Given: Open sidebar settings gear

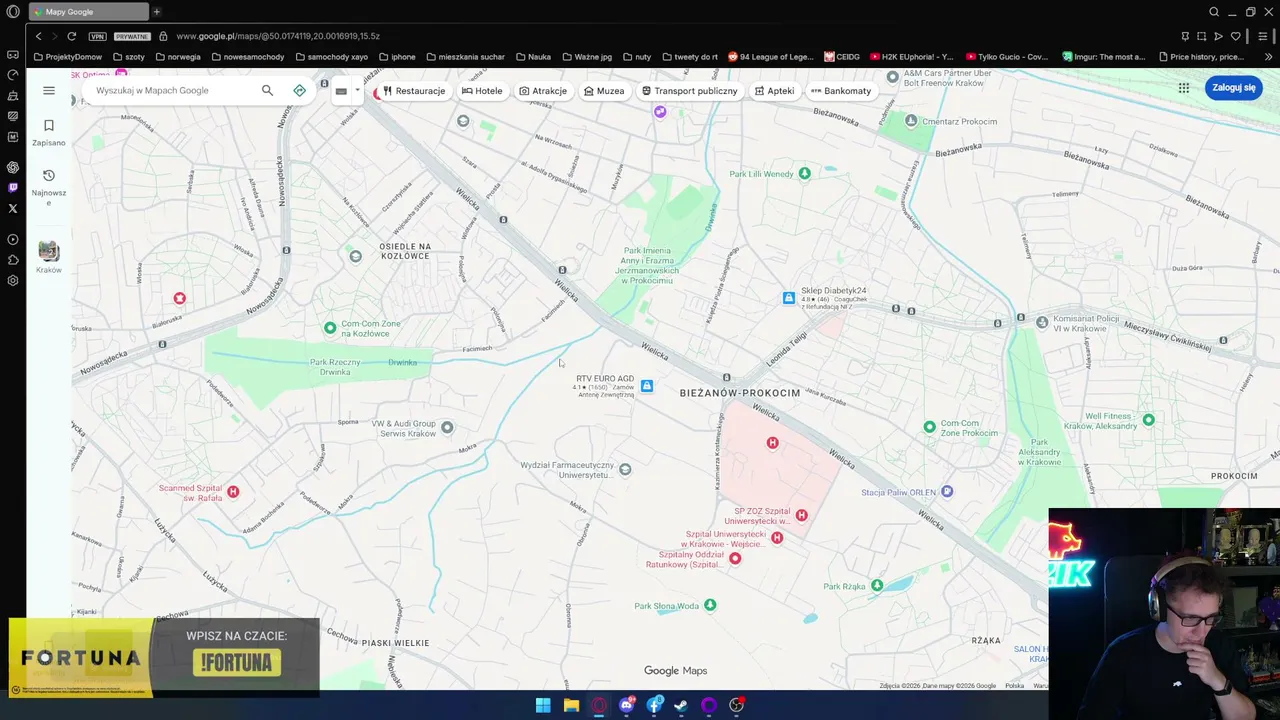Looking at the screenshot, I should pos(13,281).
